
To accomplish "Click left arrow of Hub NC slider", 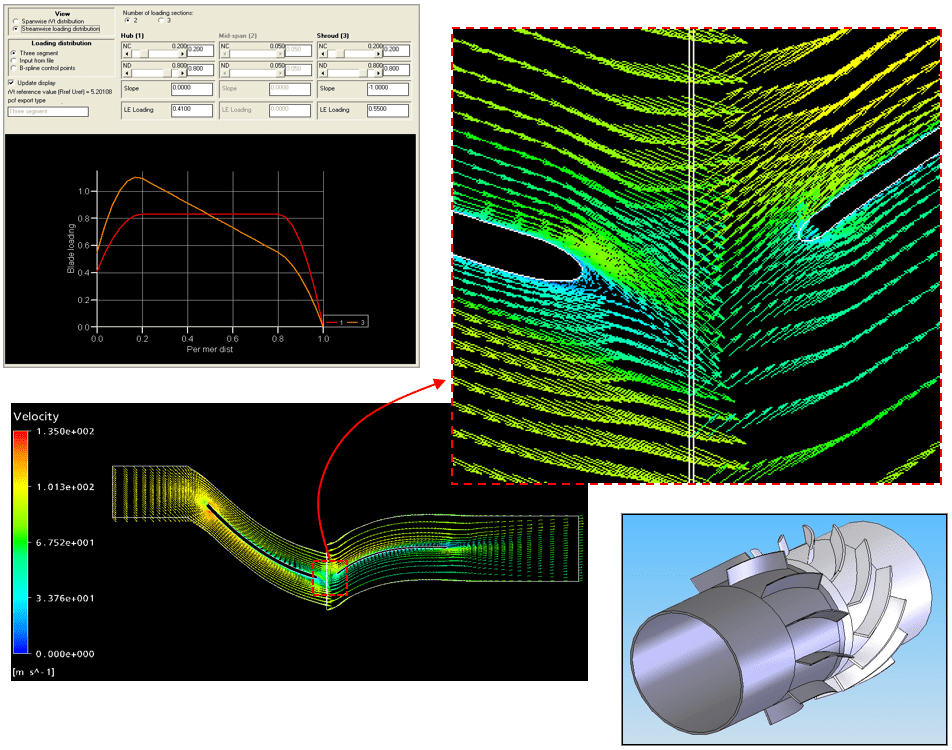I will (x=125, y=53).
